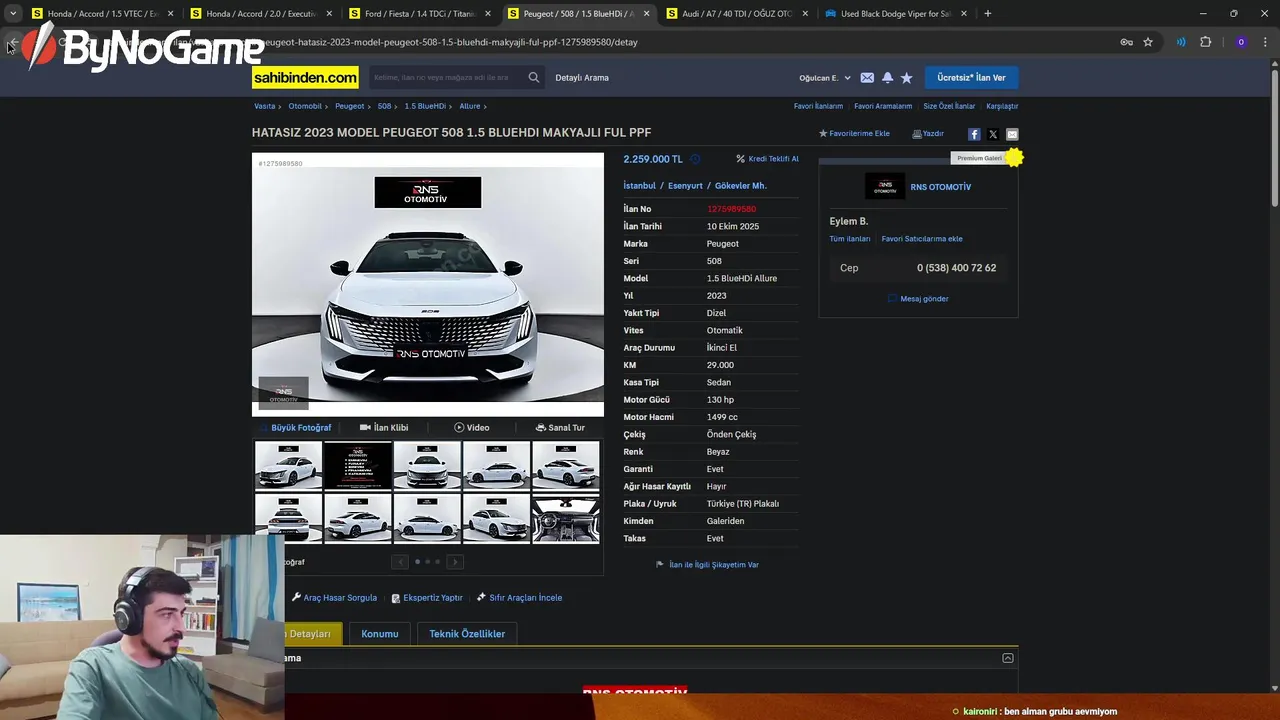Go to next thumbnail page arrow

click(455, 562)
